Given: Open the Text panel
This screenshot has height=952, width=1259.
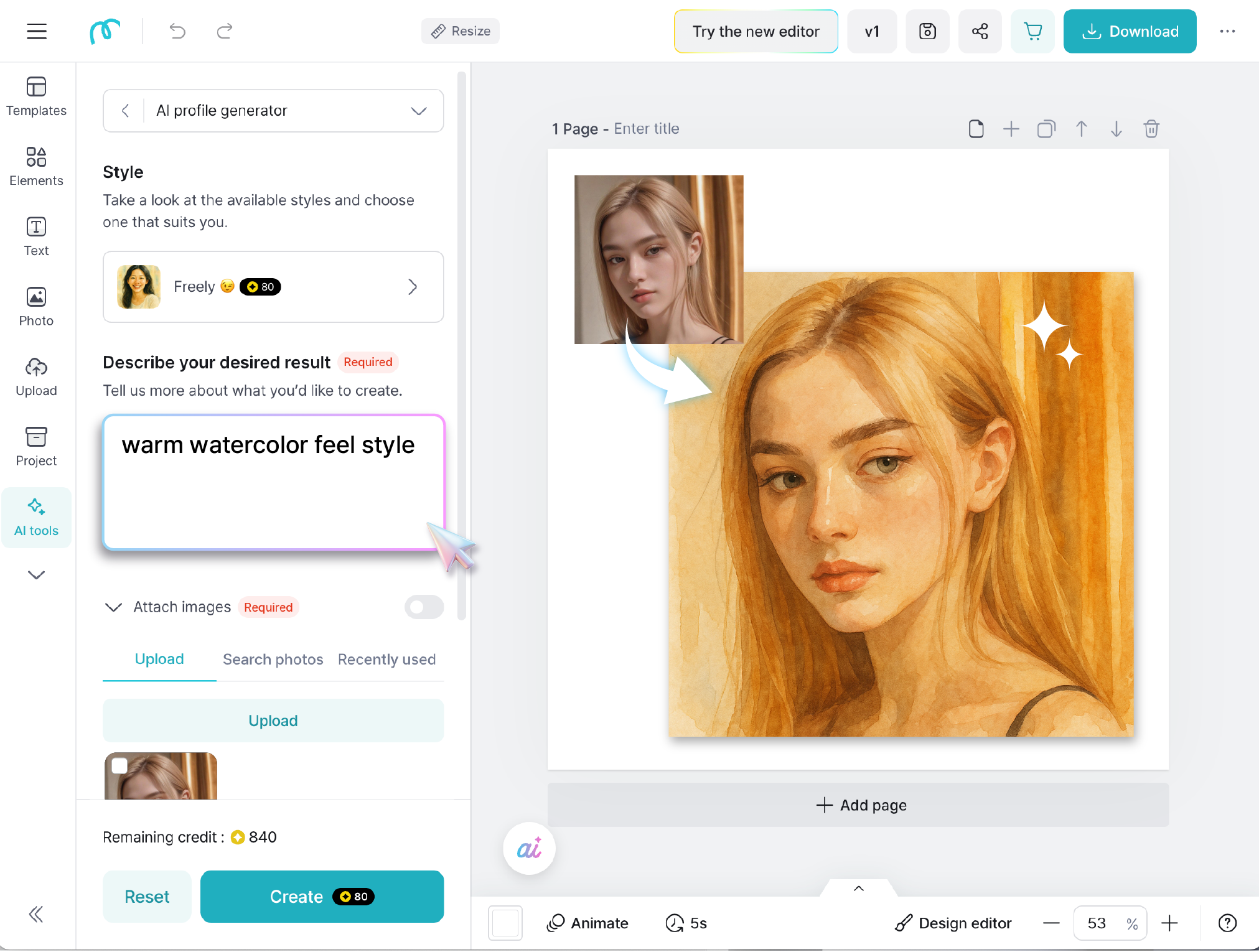Looking at the screenshot, I should [36, 236].
